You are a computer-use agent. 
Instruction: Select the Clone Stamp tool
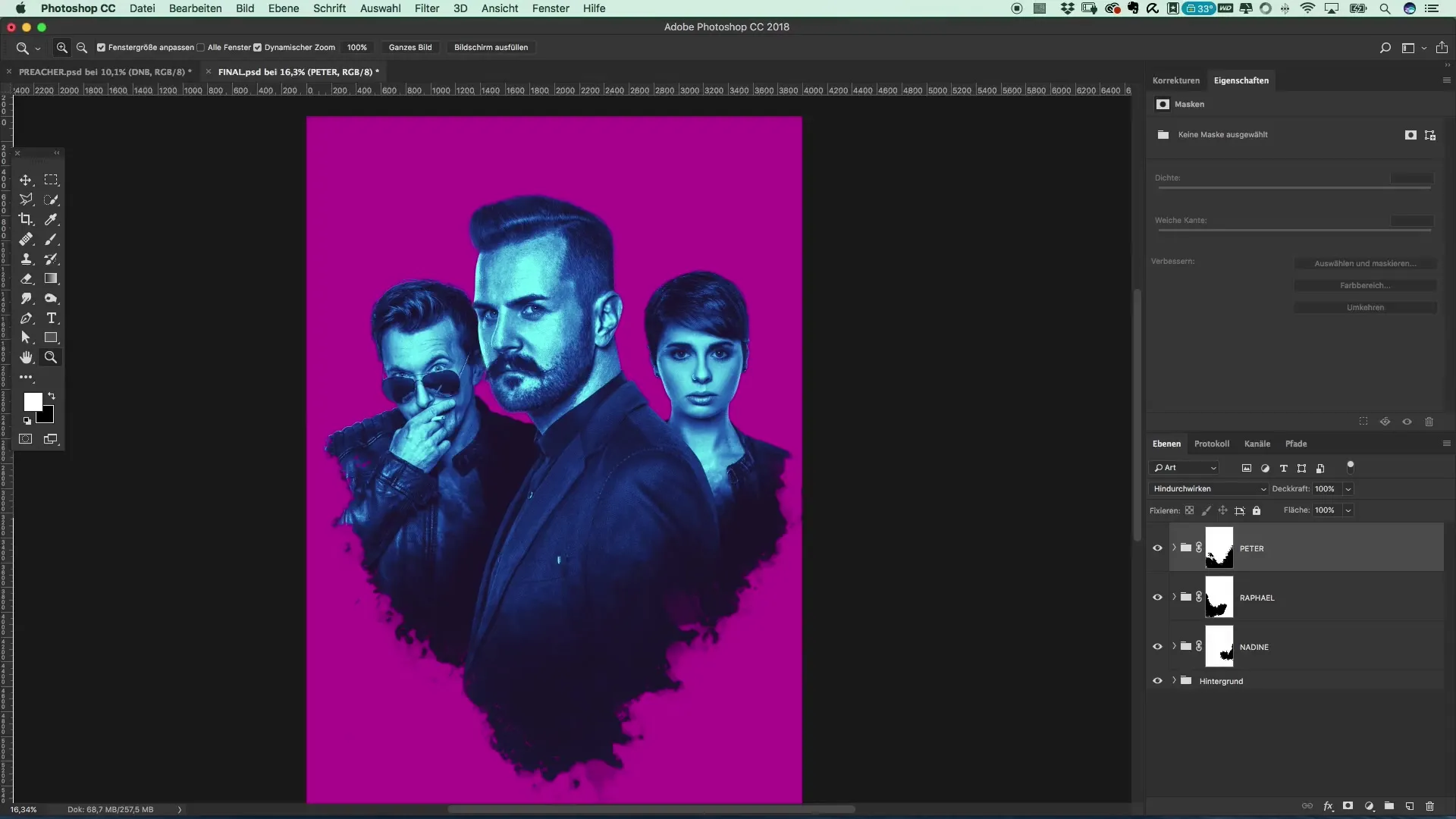coord(26,259)
